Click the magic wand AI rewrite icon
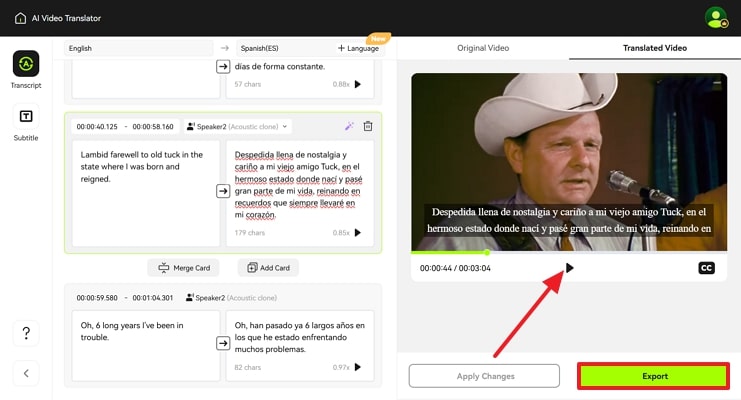The height and width of the screenshot is (400, 741). tap(349, 126)
